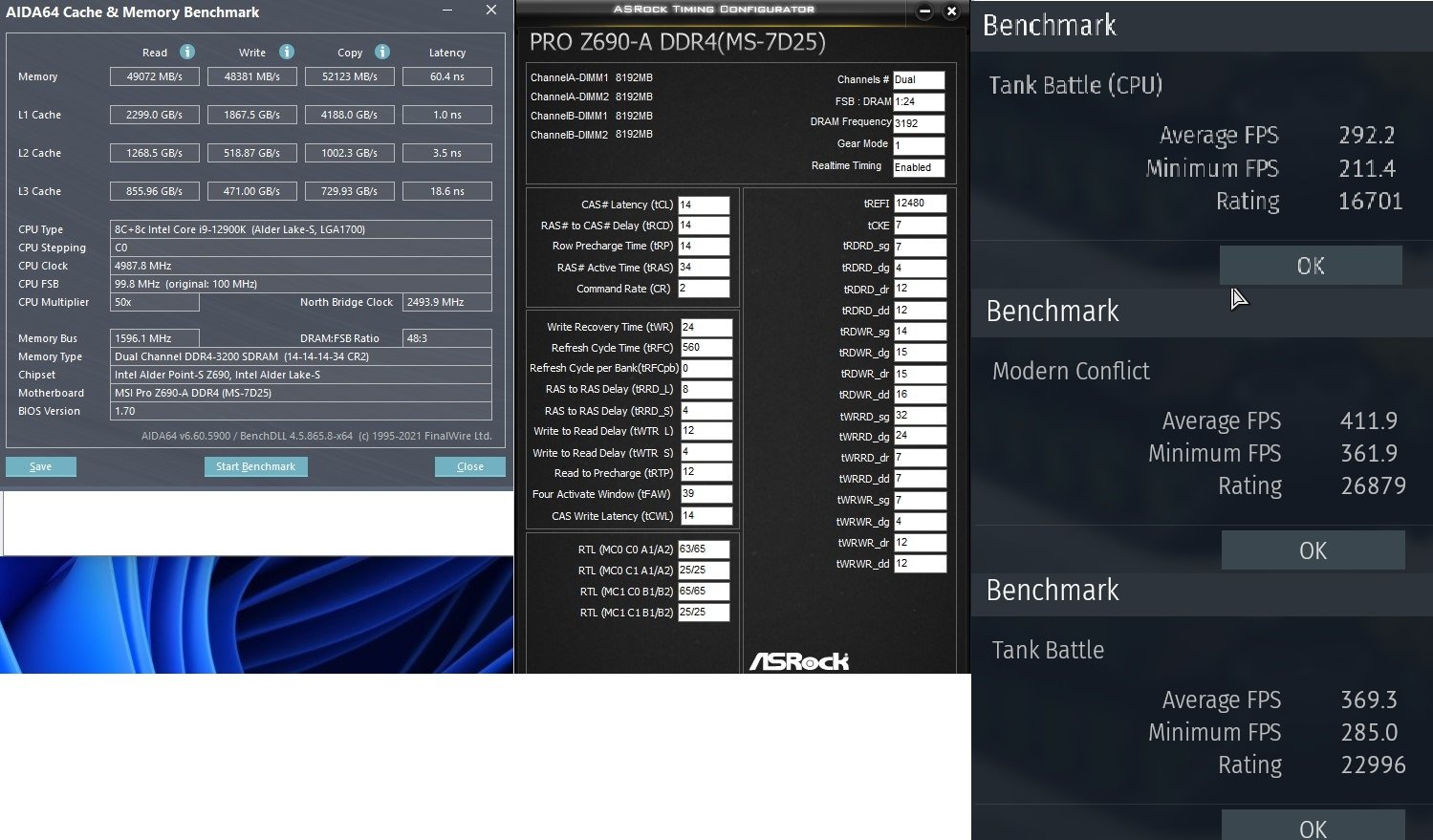Click the Read column info icon
Viewport: 1433px width, 840px height.
[187, 52]
